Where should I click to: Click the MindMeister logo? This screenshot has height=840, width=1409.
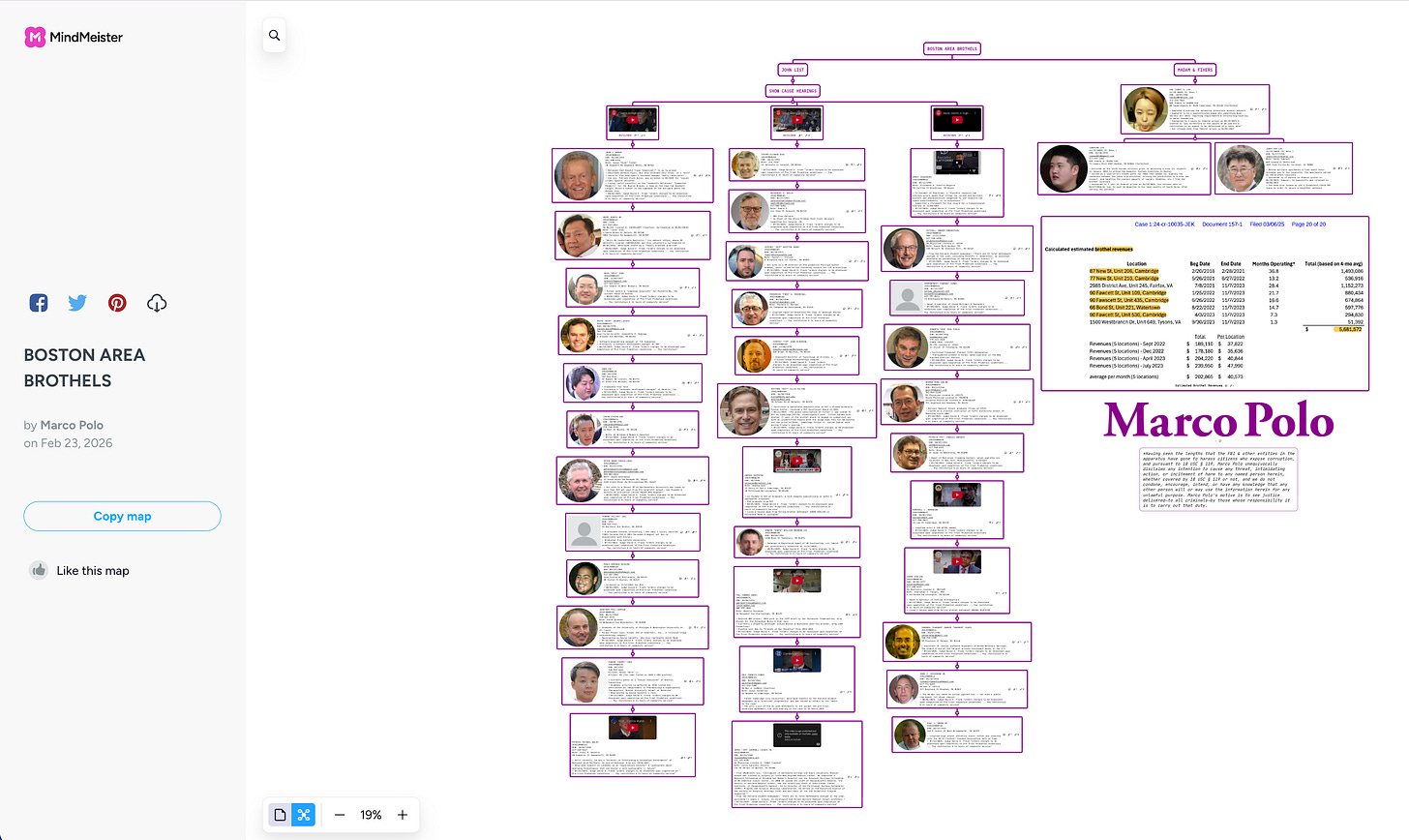pos(74,37)
